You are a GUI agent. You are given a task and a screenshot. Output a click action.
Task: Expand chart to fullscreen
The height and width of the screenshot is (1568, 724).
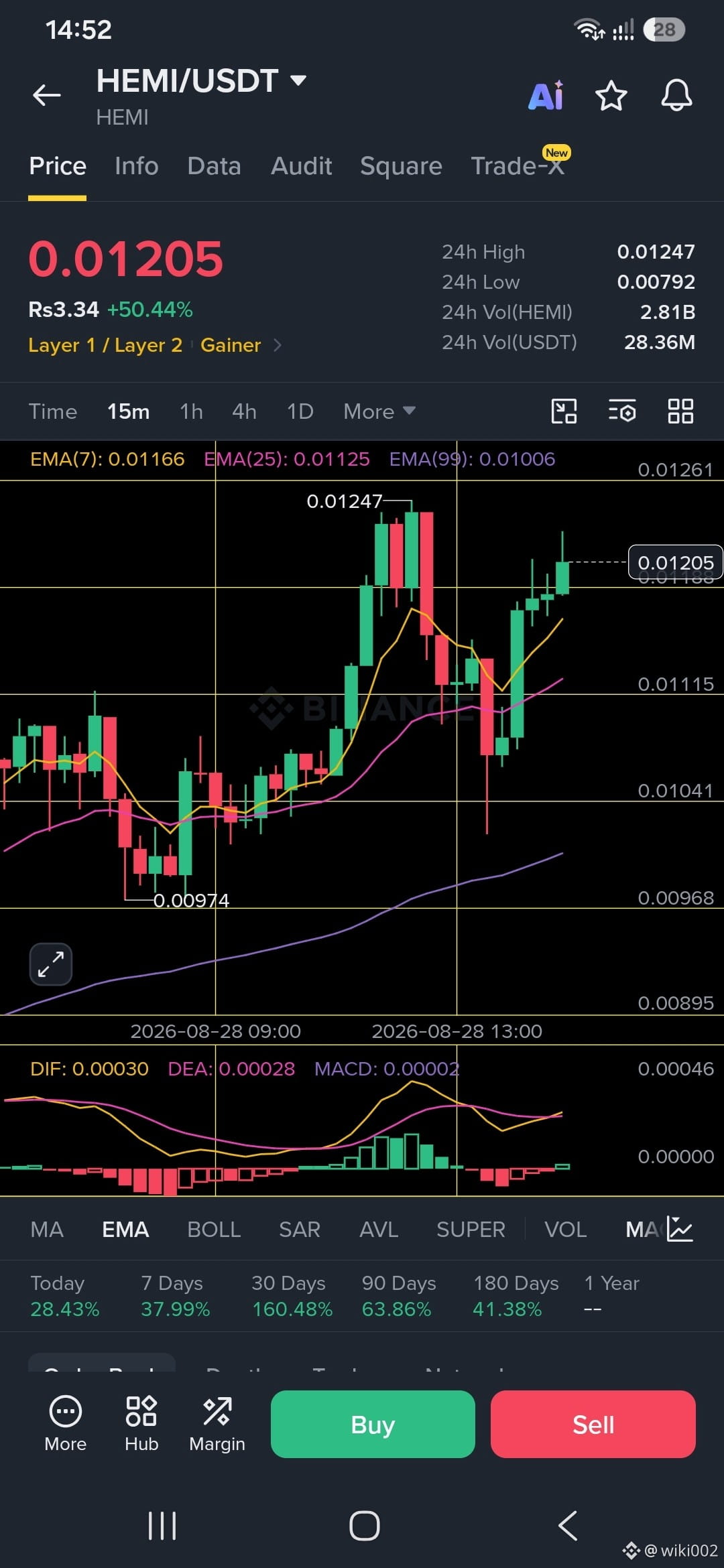(x=51, y=964)
